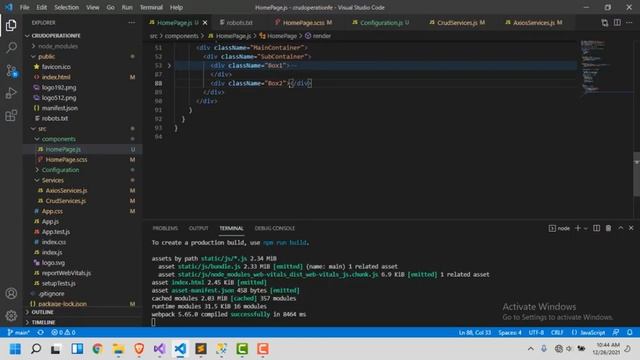Open notifications bell in status bar
This screenshot has width=640, height=360.
(629, 333)
